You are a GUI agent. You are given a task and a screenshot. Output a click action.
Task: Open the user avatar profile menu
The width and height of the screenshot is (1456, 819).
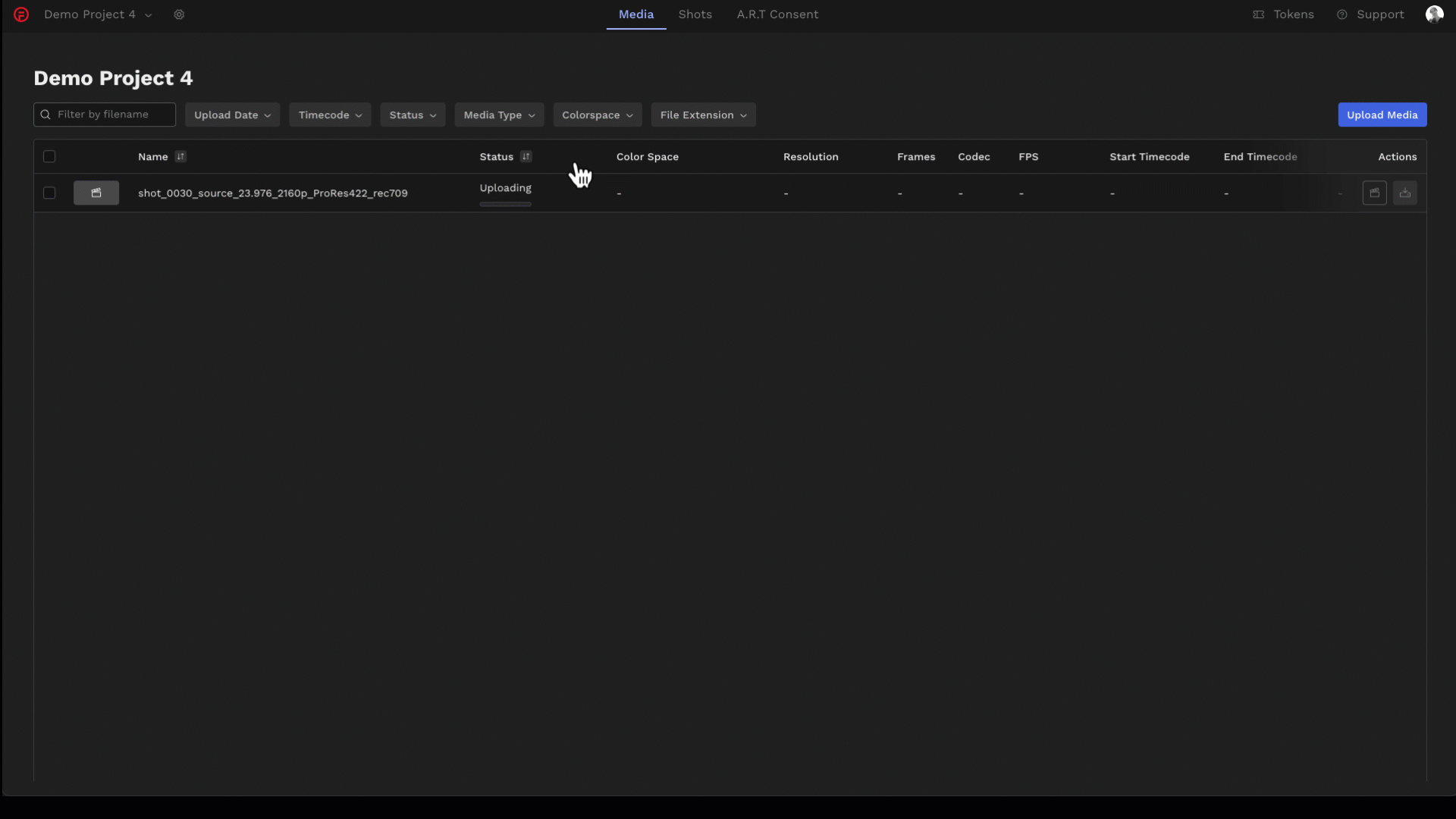tap(1433, 14)
